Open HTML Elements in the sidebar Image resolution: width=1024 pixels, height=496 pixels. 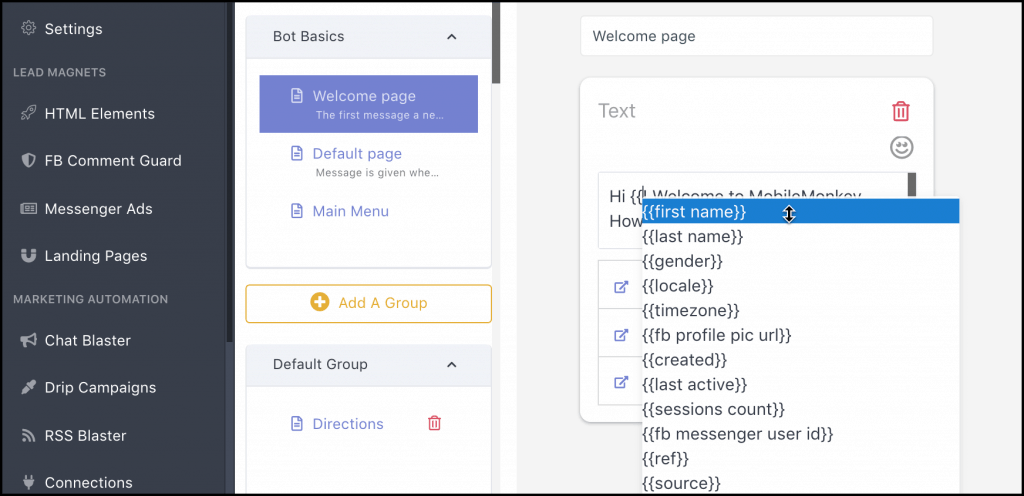coord(99,114)
